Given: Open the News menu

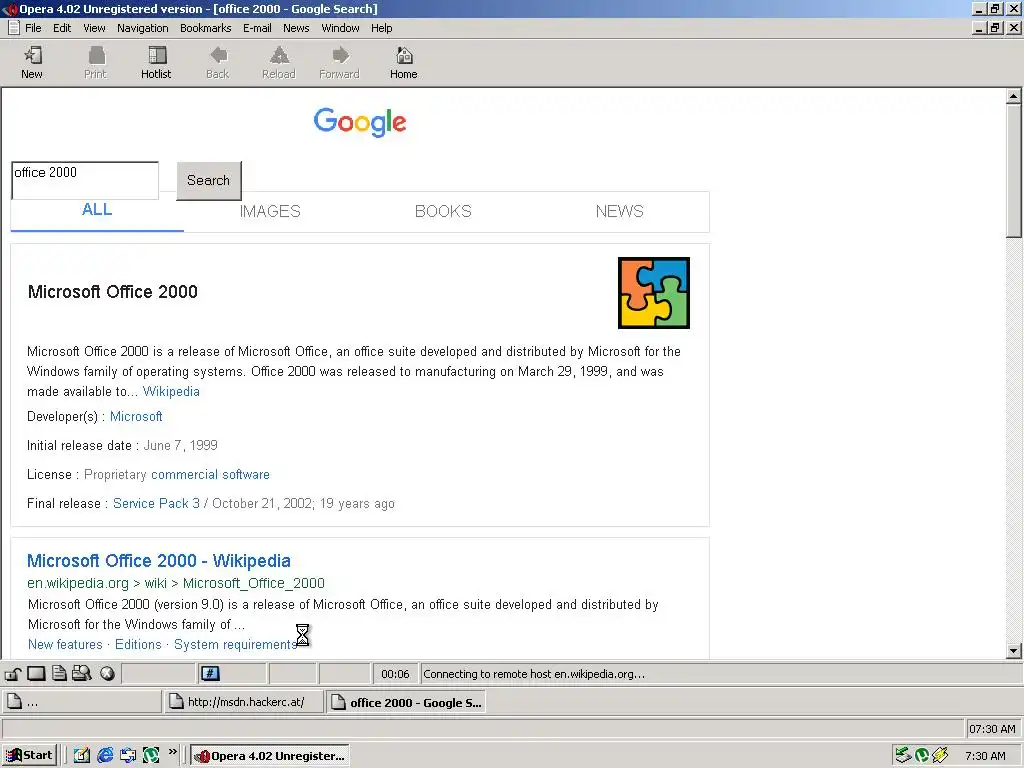Looking at the screenshot, I should [x=296, y=28].
